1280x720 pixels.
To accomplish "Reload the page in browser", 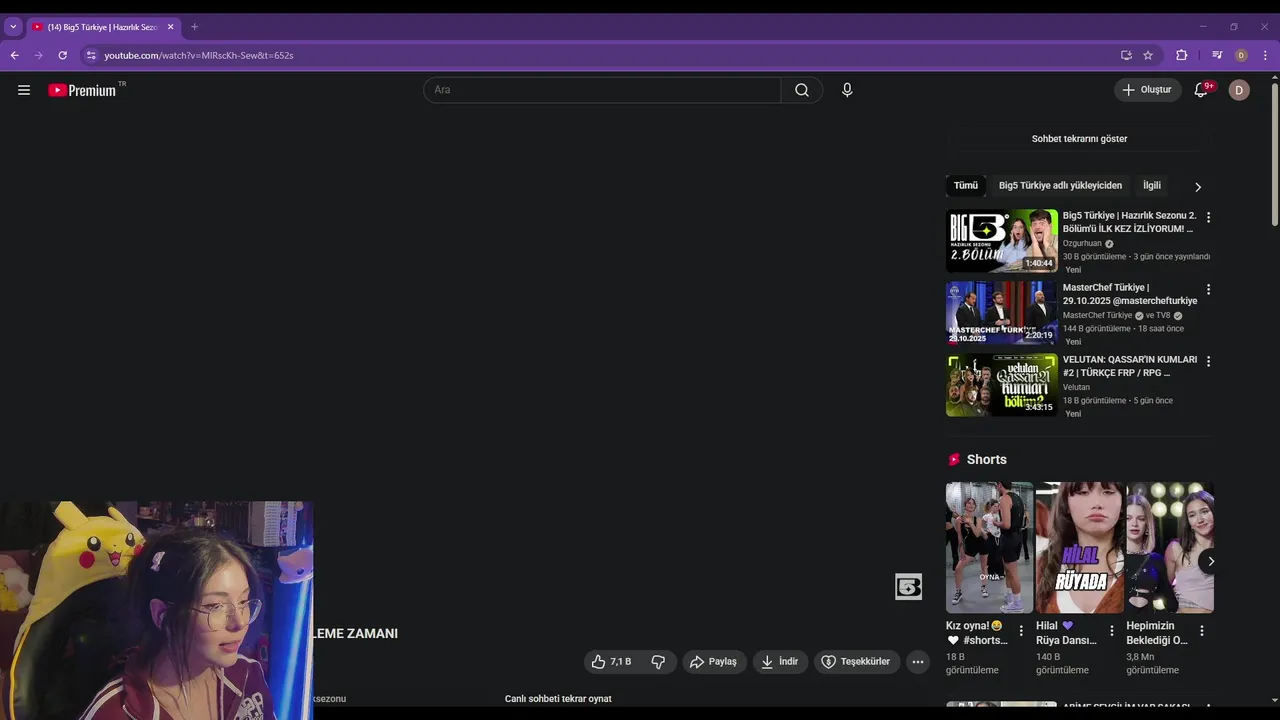I will coord(62,55).
